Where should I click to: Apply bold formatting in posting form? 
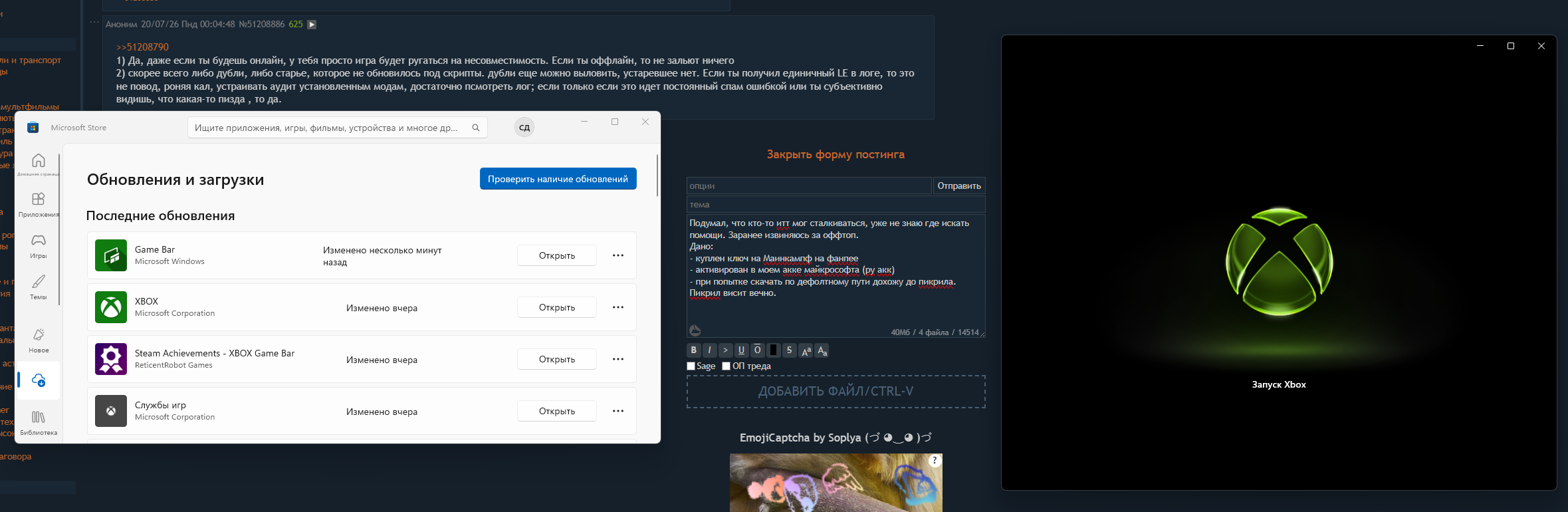pos(693,350)
